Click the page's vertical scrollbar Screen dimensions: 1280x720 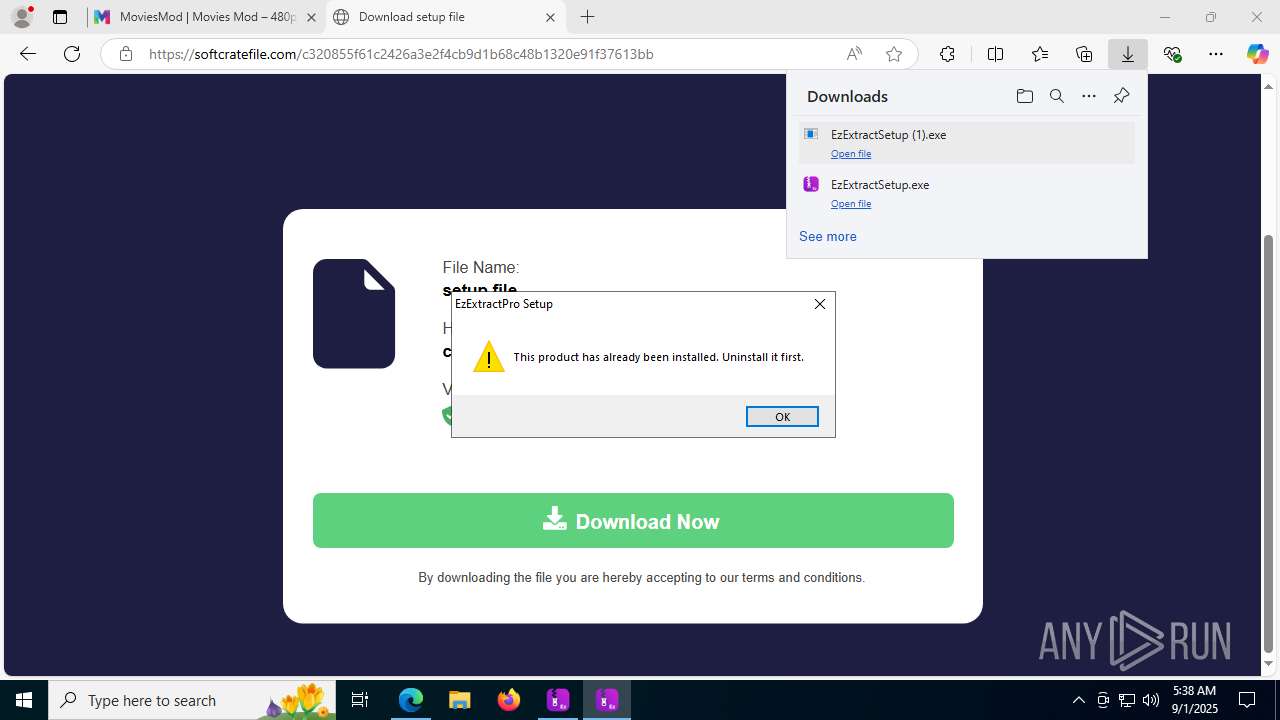pyautogui.click(x=1269, y=444)
